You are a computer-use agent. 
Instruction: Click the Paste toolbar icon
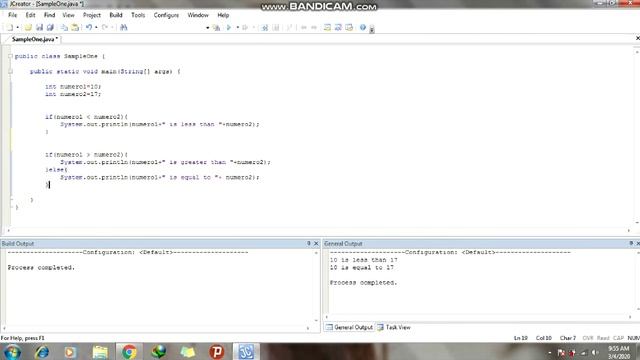75,27
